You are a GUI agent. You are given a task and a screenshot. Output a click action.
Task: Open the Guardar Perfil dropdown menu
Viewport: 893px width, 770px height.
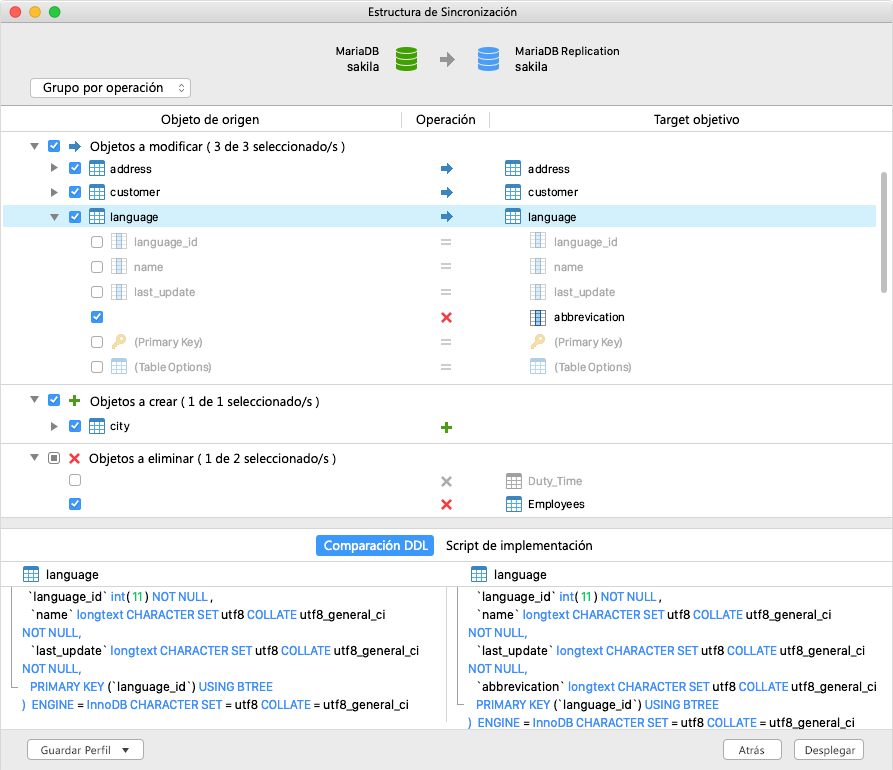tap(85, 749)
